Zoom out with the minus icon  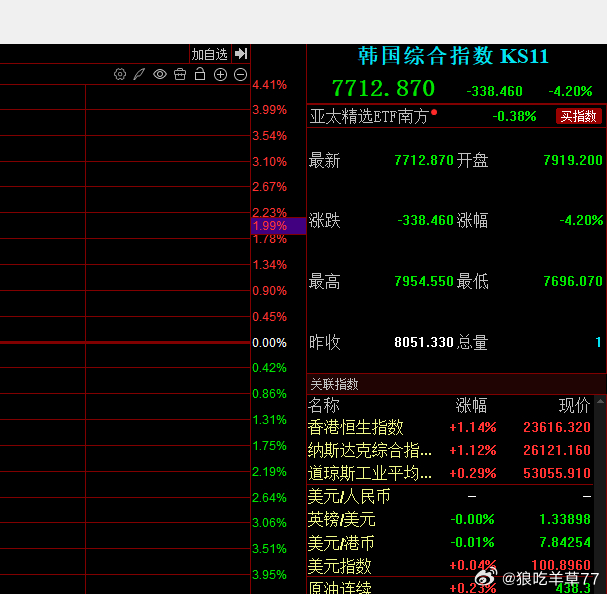tap(240, 74)
